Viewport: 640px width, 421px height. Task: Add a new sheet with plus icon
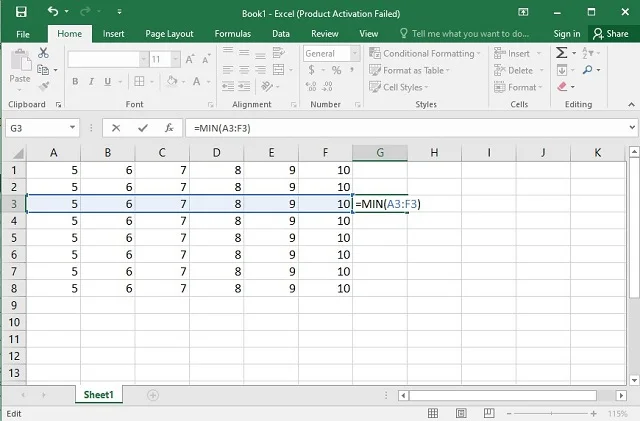153,395
